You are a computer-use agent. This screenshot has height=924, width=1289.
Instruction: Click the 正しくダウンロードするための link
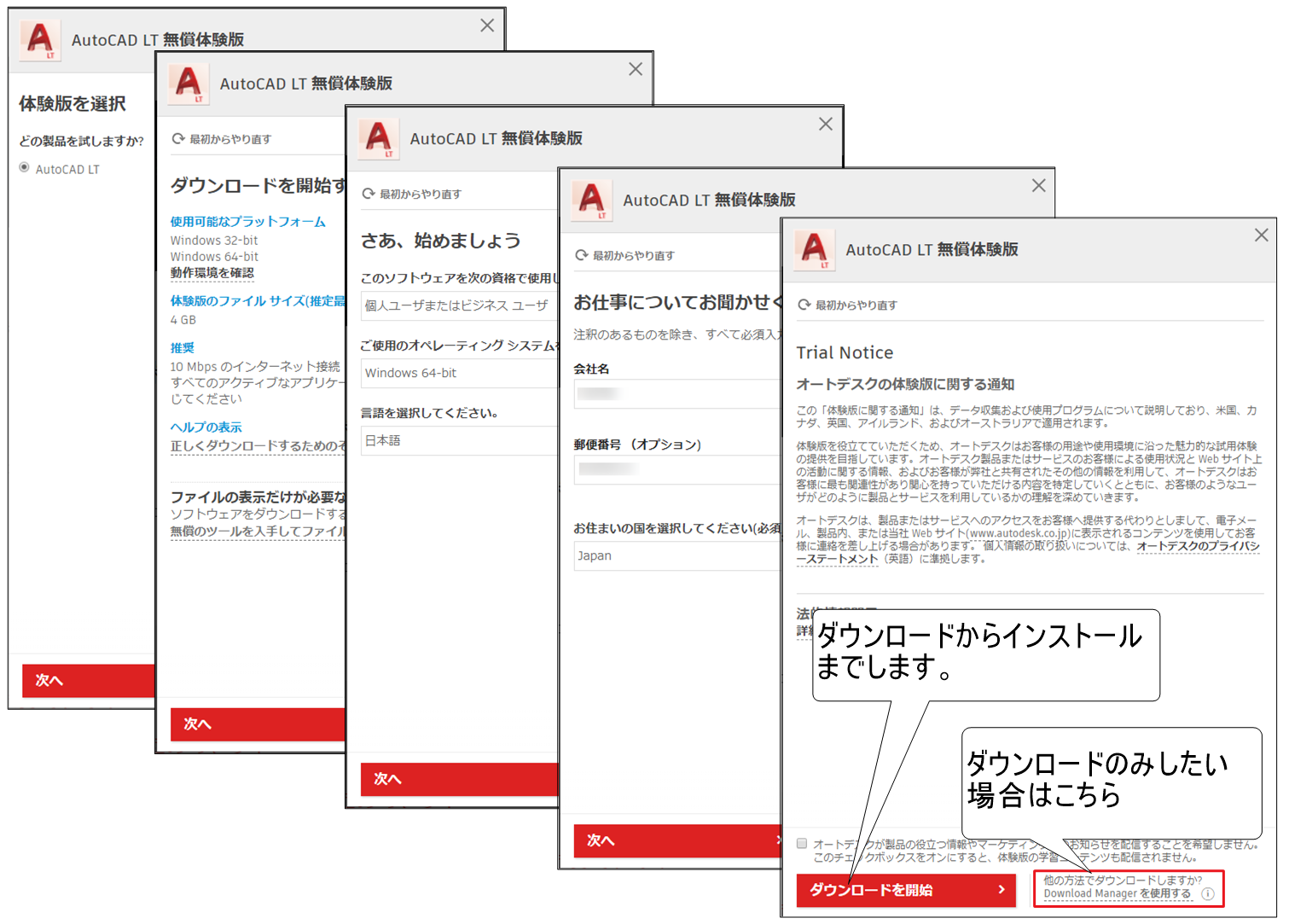click(258, 446)
